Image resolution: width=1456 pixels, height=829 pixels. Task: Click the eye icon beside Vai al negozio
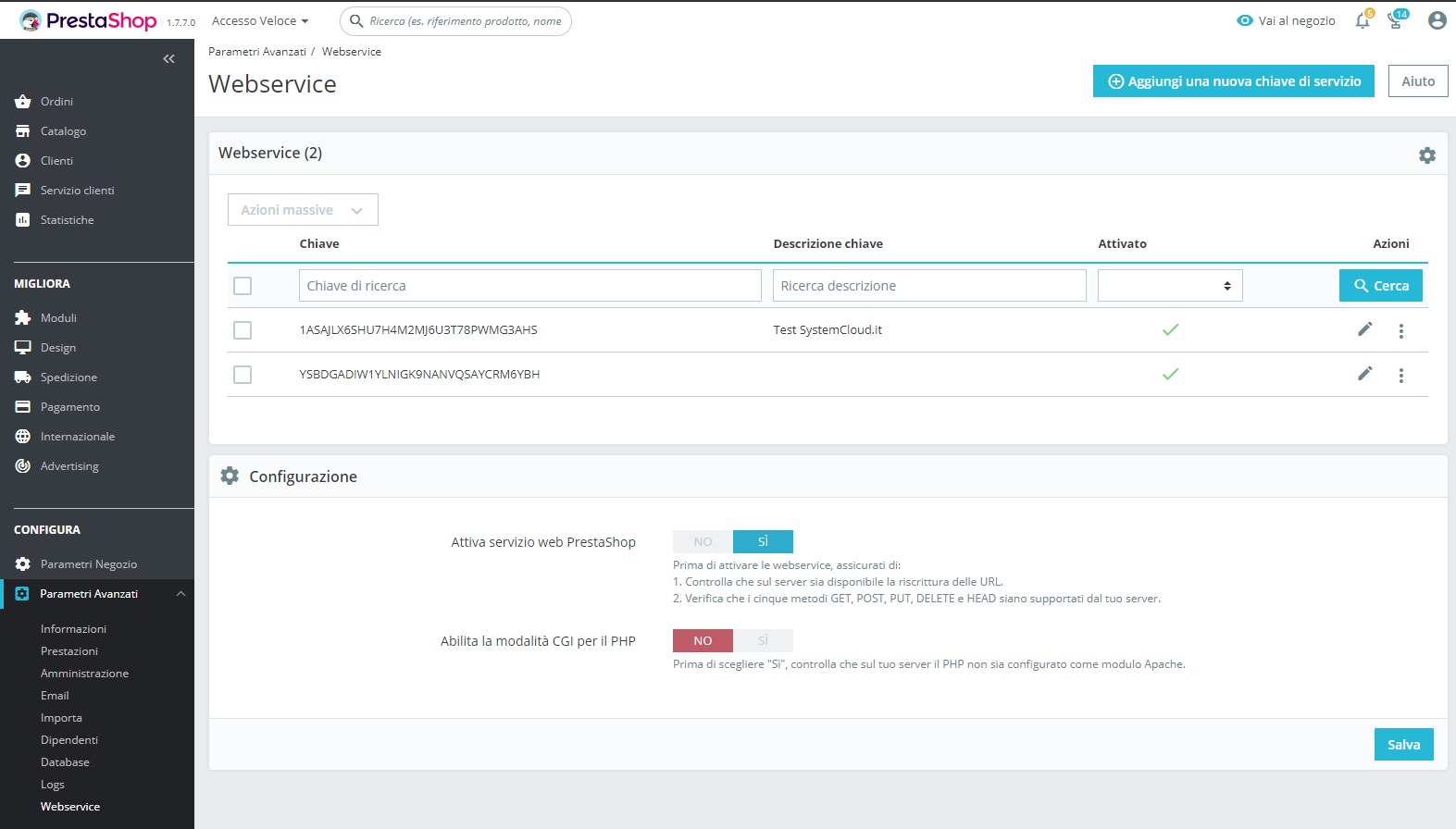(x=1245, y=20)
